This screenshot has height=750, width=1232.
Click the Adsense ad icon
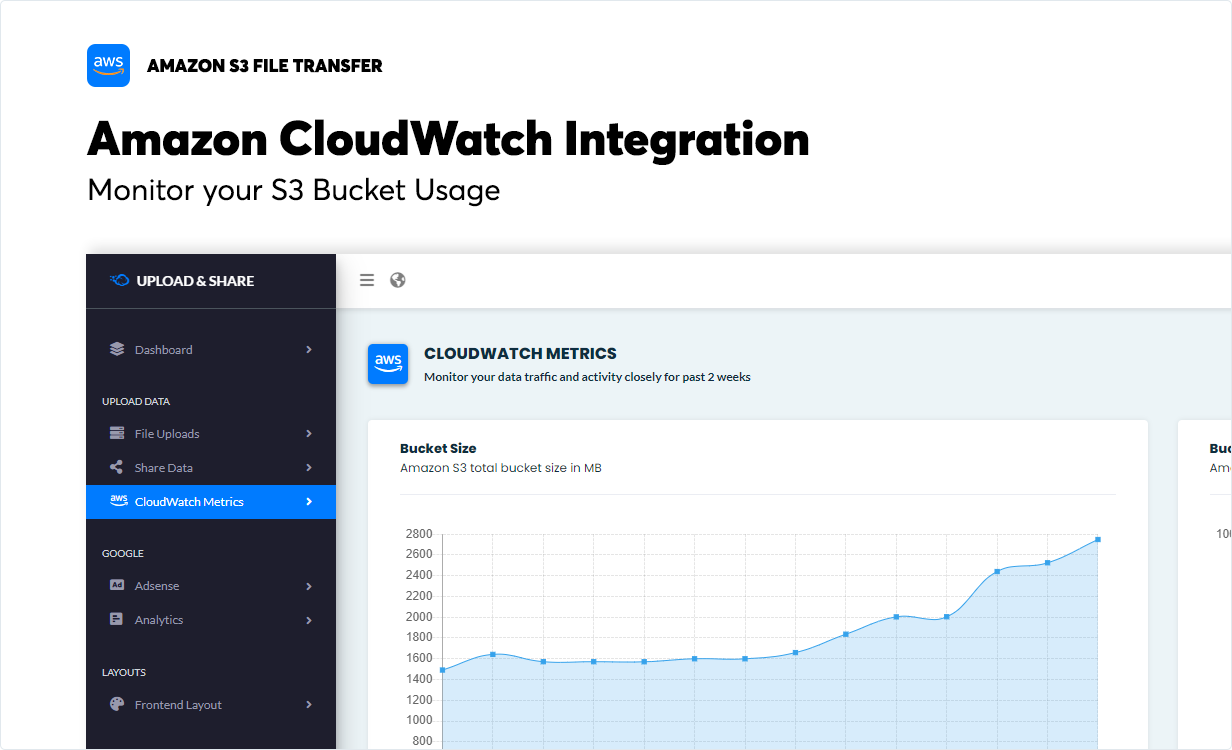point(117,585)
